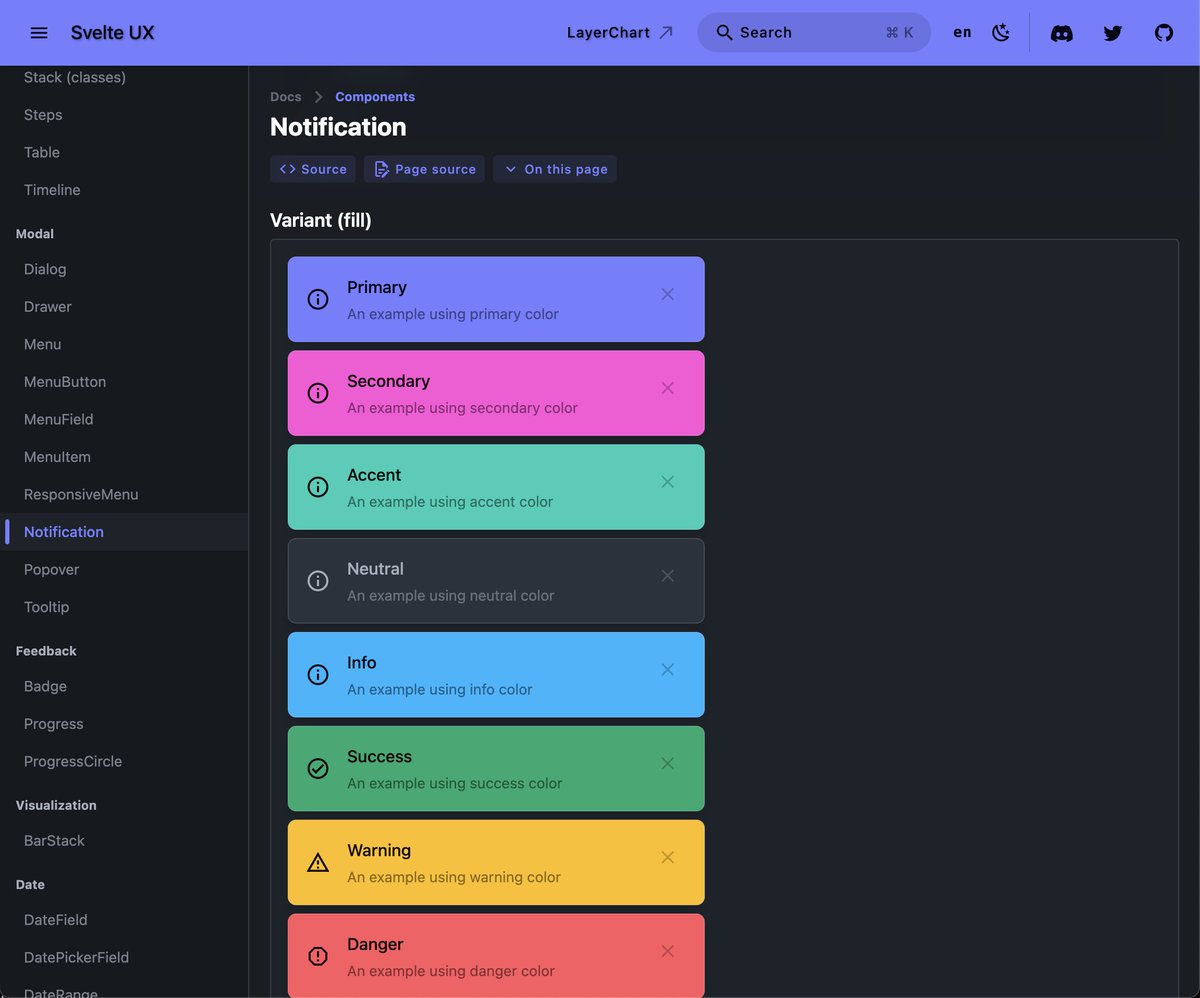Click the hamburger menu icon
Screen dimensions: 1200x998
click(x=39, y=32)
